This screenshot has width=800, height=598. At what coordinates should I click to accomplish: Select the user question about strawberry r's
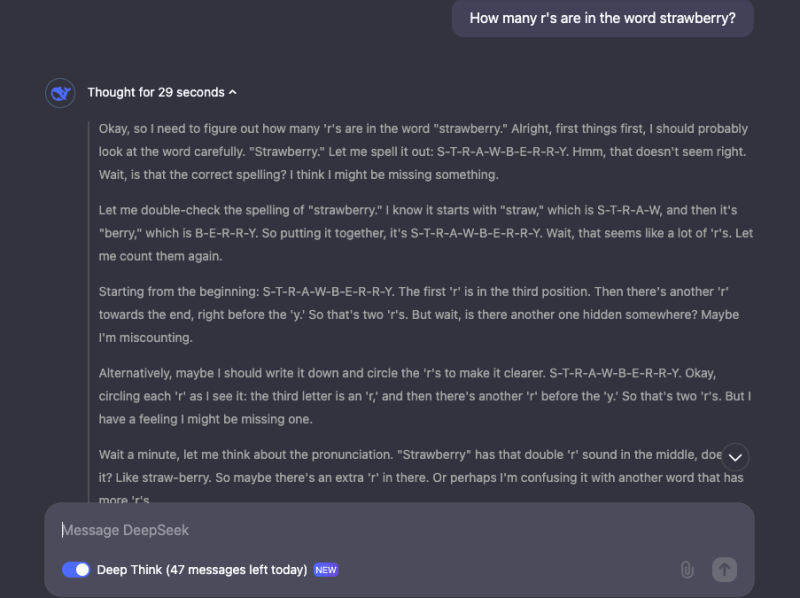coord(602,18)
